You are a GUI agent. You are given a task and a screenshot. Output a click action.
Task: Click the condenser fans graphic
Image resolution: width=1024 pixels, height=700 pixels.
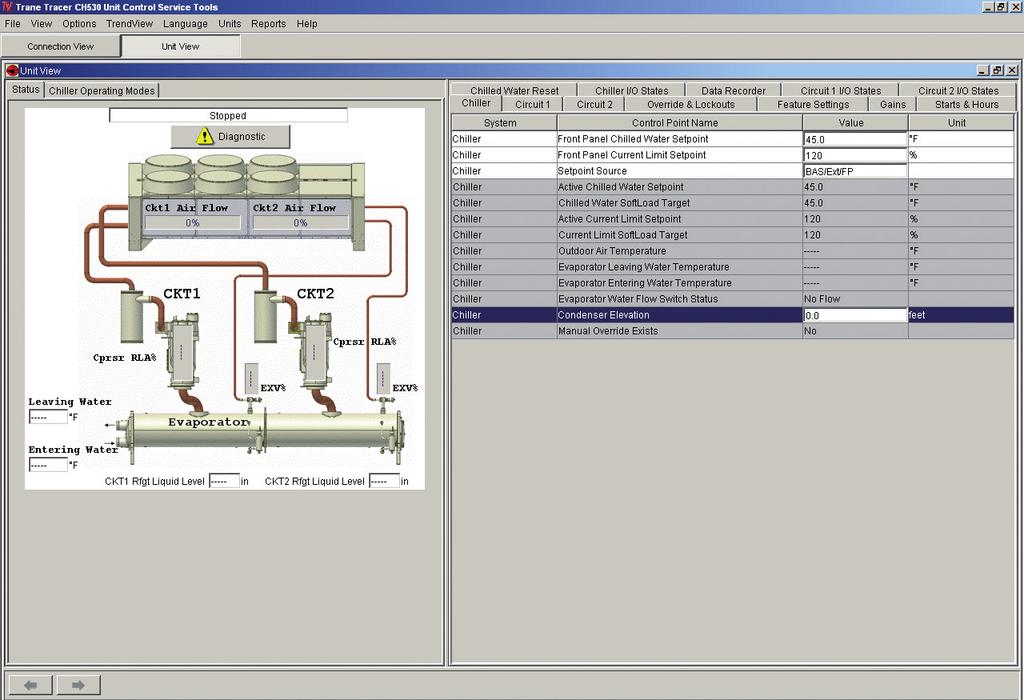click(x=220, y=174)
